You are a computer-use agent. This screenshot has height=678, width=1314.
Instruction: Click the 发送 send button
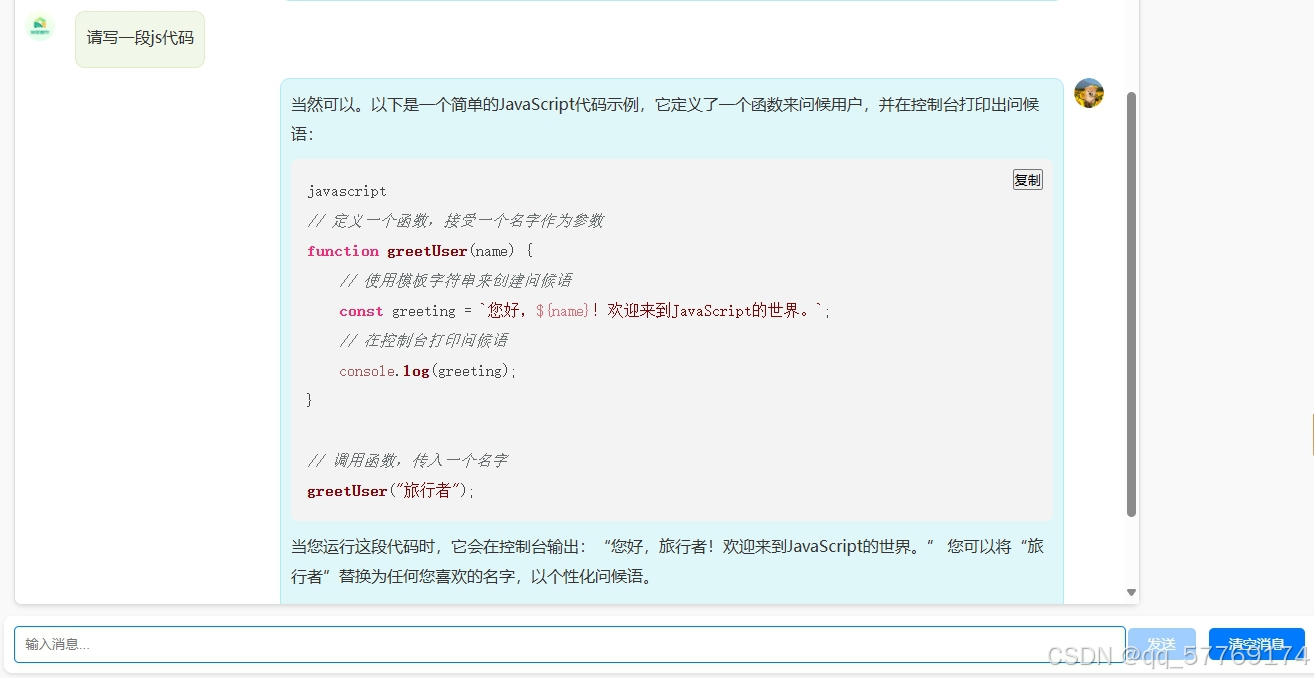pos(1161,644)
